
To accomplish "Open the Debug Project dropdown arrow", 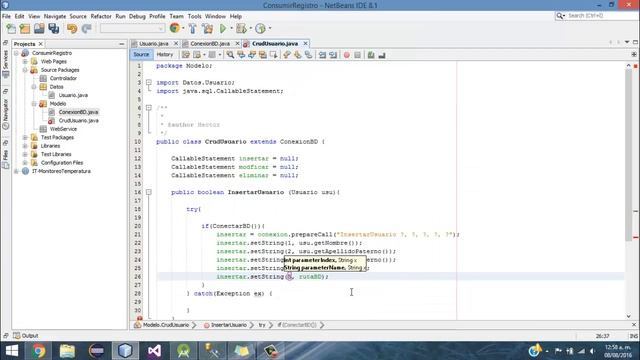I will pos(250,29).
